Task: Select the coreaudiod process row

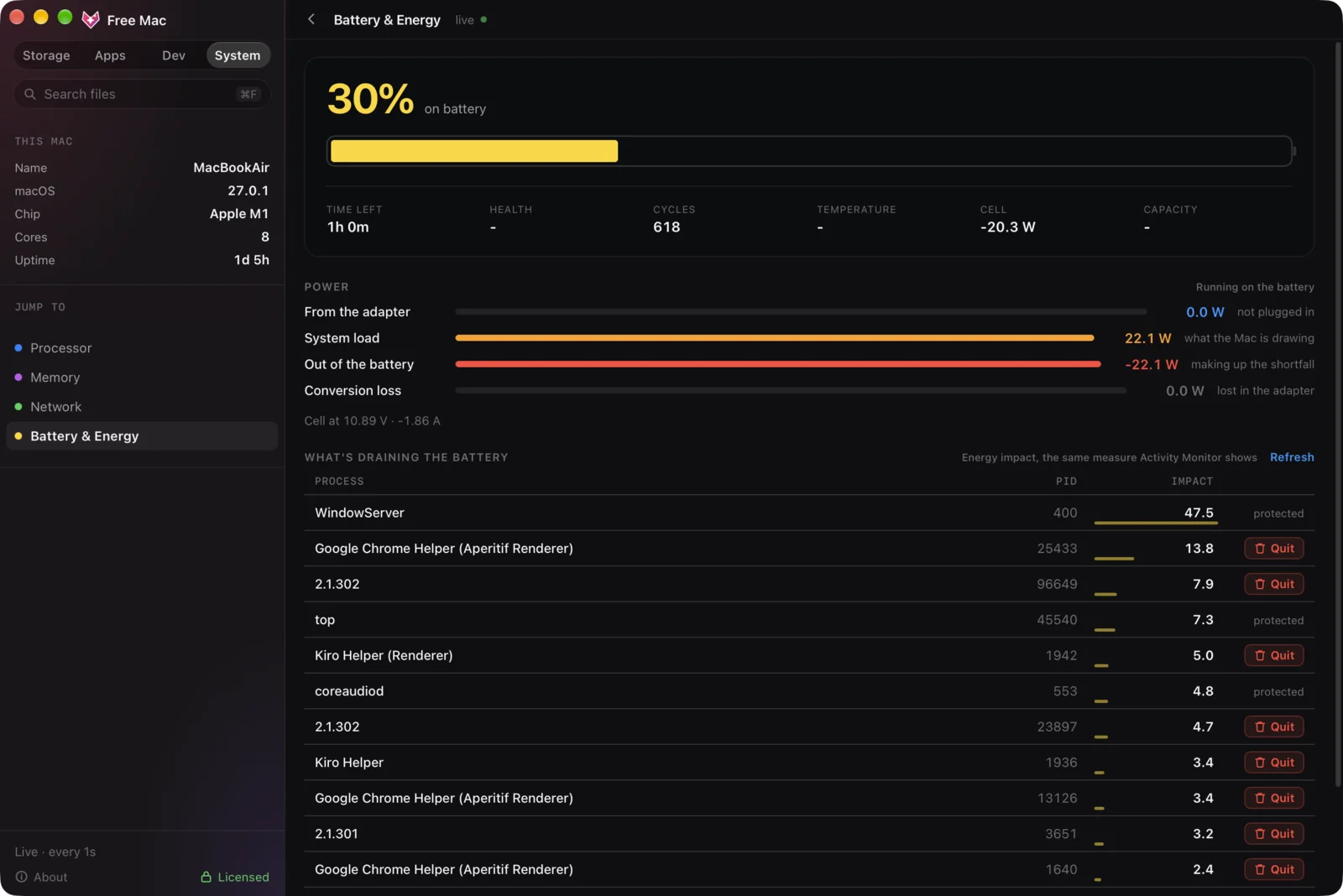Action: (809, 691)
